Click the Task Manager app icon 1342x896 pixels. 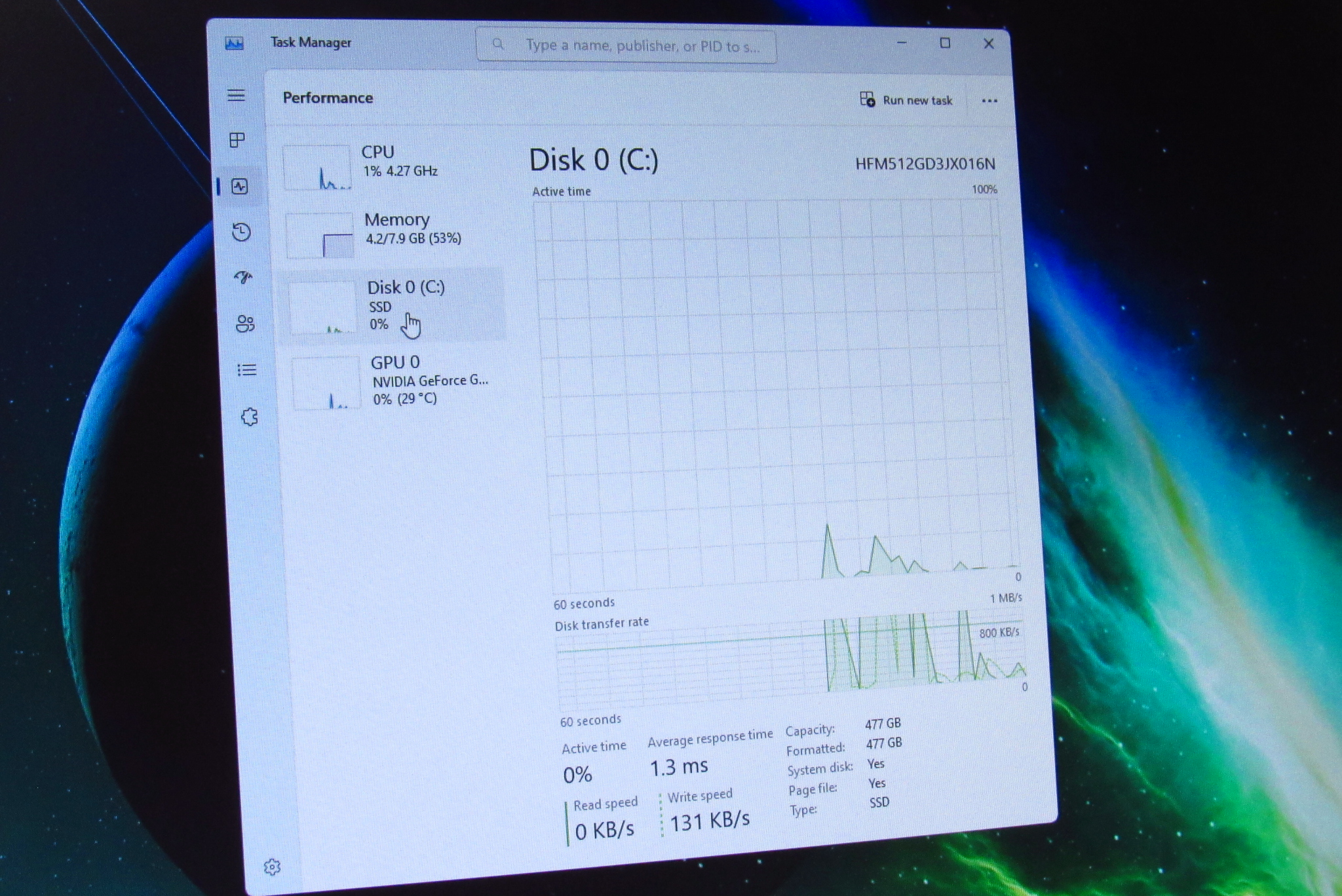tap(234, 44)
